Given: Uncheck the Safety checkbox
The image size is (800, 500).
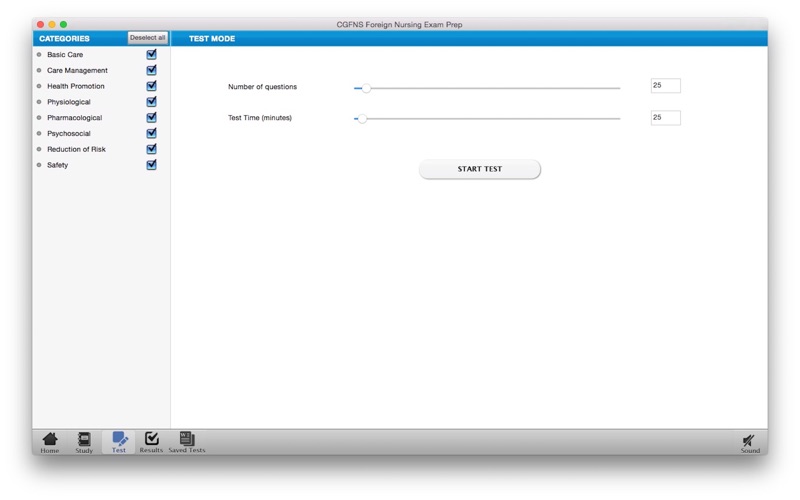Looking at the screenshot, I should coord(152,165).
